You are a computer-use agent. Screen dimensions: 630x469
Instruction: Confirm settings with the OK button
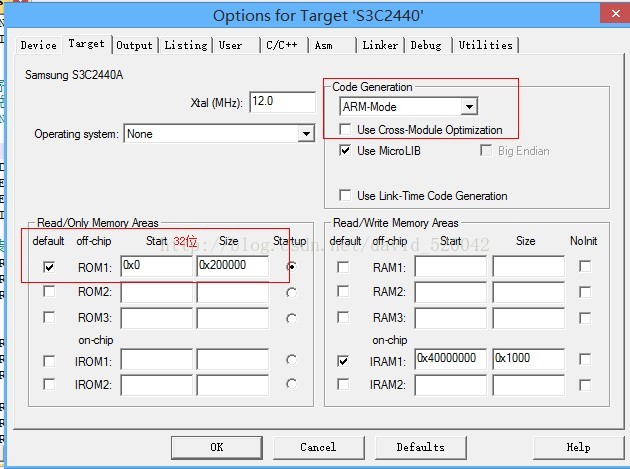point(217,447)
